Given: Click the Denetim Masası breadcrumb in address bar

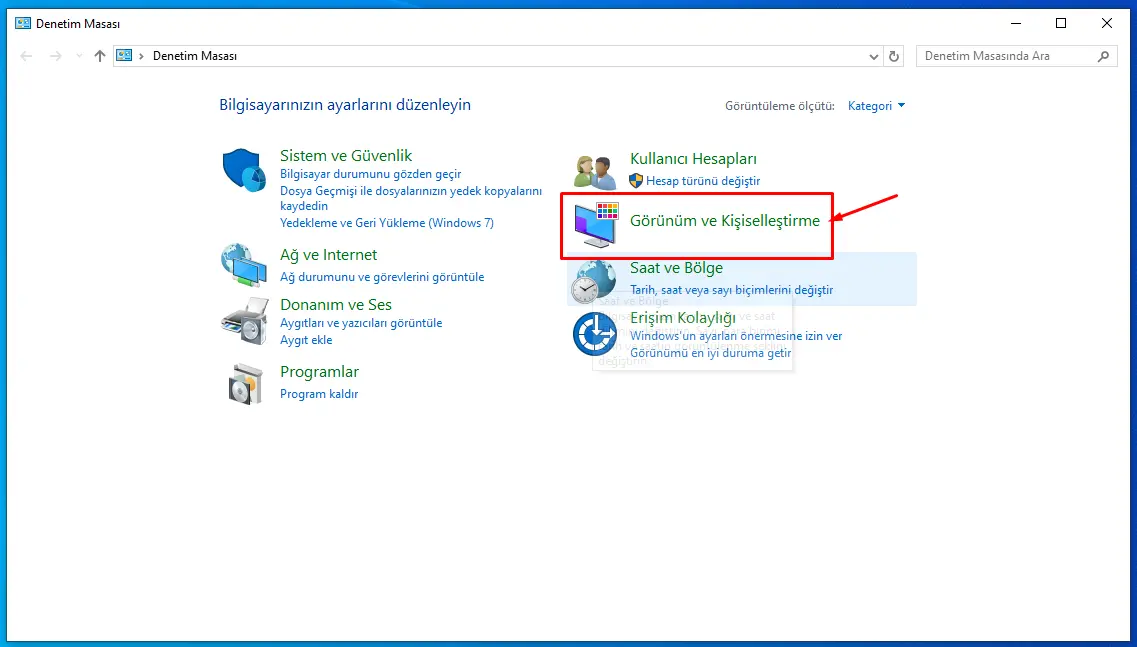Looking at the screenshot, I should 195,56.
